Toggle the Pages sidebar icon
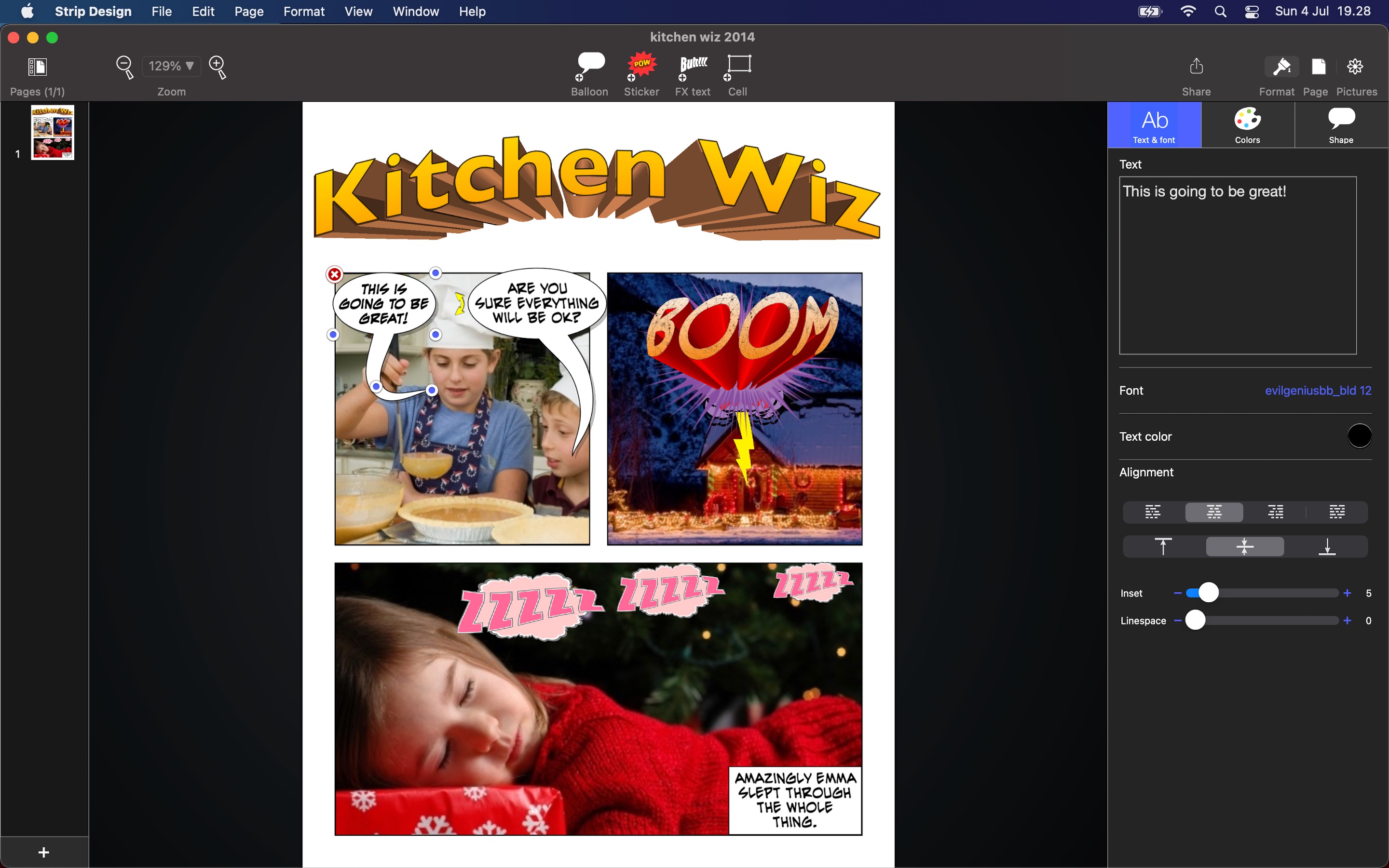The image size is (1389, 868). 37,67
